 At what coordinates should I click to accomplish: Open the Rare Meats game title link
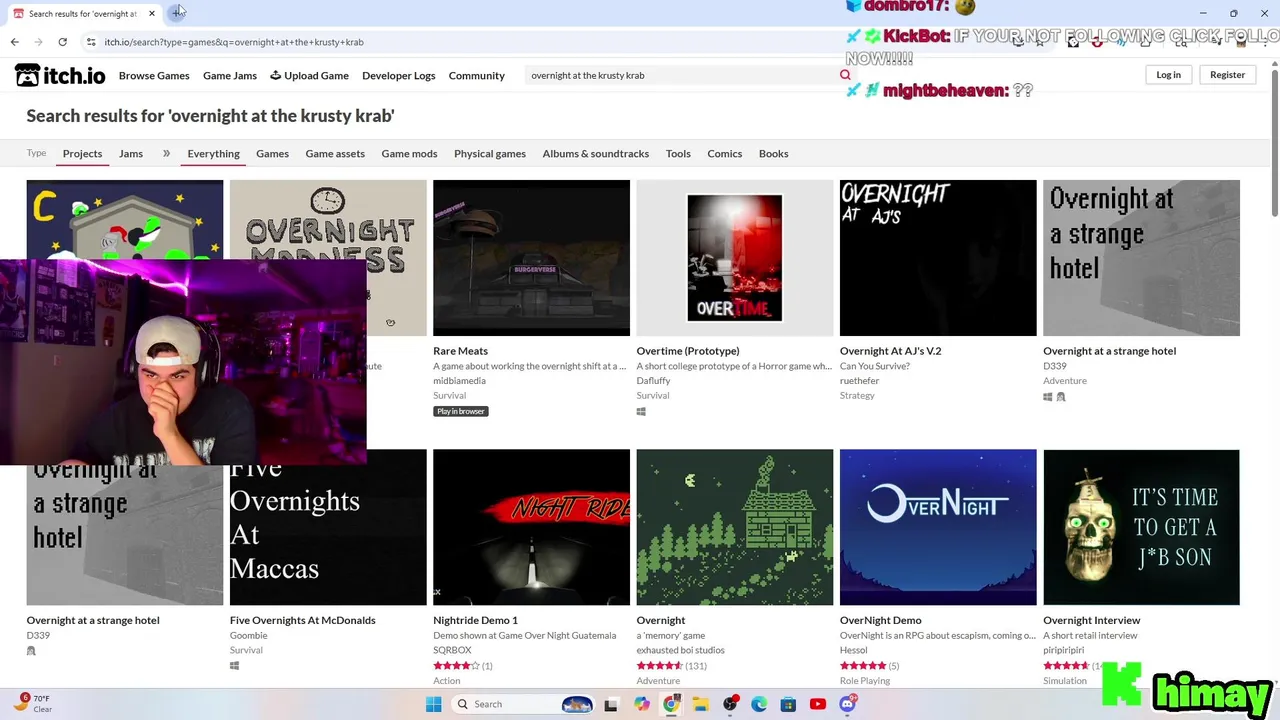[461, 351]
